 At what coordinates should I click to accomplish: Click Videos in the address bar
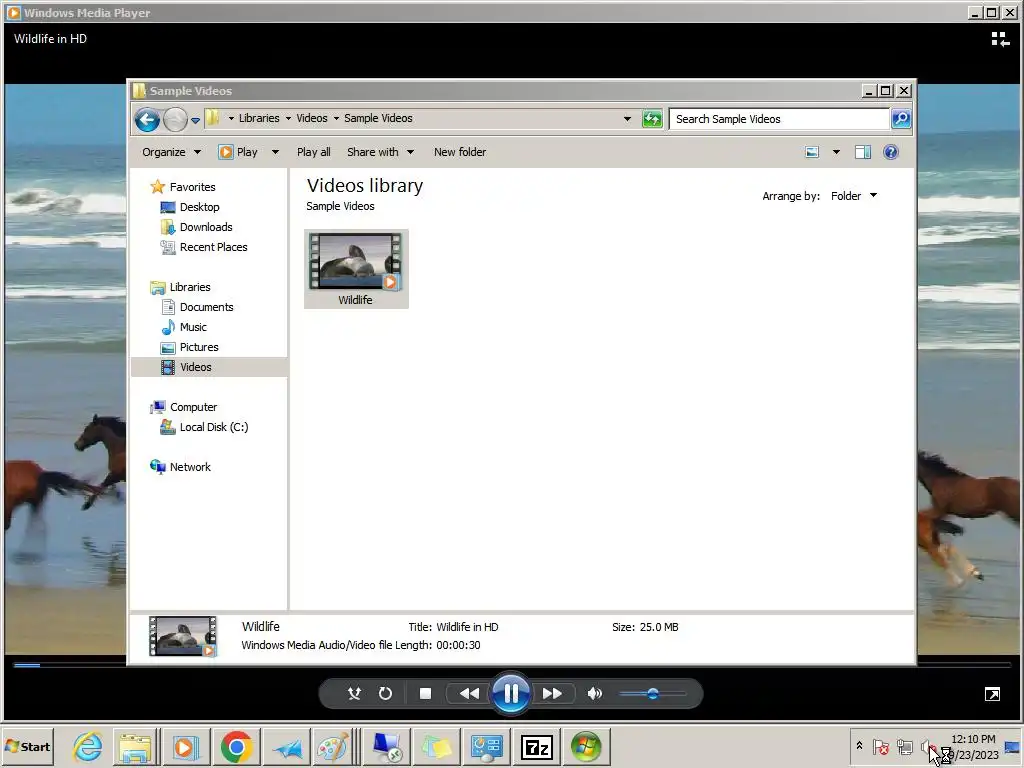(312, 118)
